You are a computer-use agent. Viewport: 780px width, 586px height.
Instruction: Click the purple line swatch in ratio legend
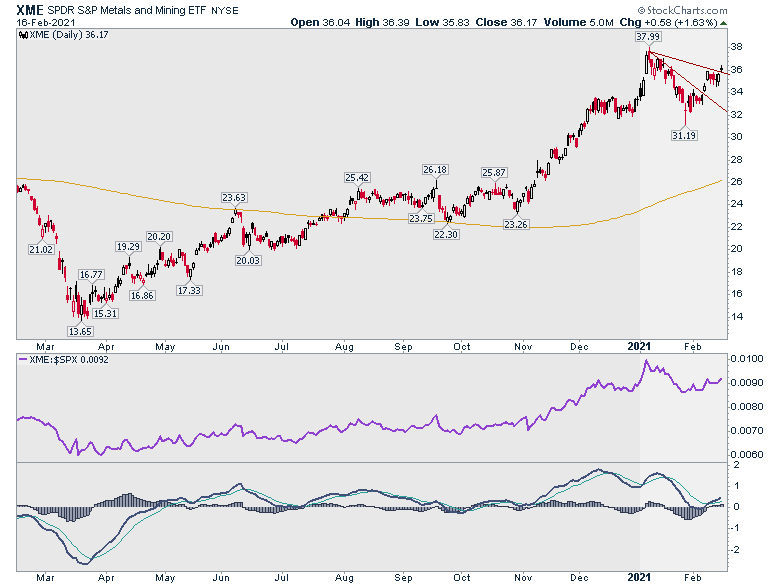(23, 359)
